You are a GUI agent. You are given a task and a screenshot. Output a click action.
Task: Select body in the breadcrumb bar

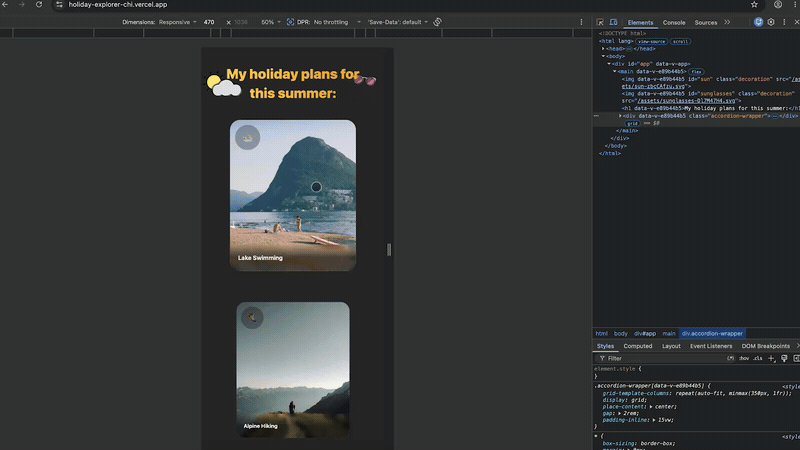click(620, 334)
